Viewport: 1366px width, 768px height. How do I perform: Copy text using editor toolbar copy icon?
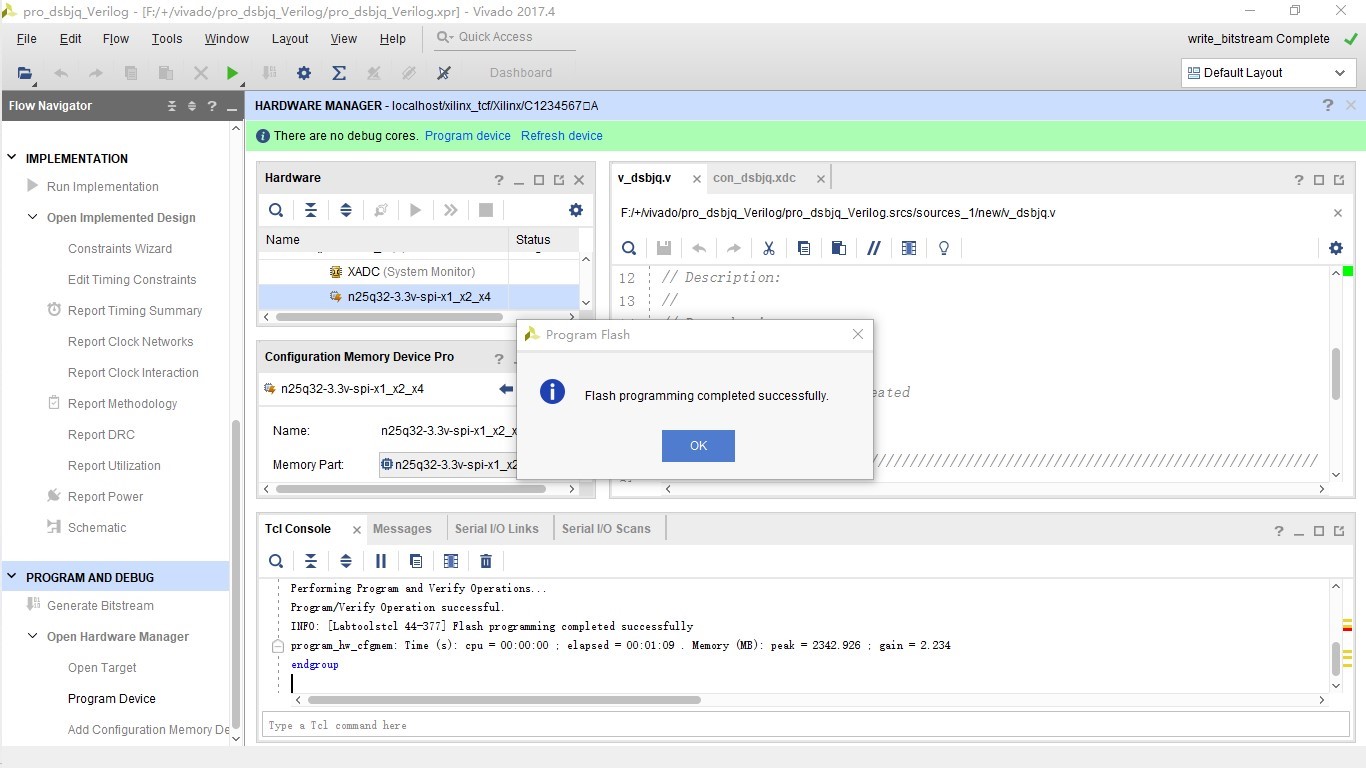point(804,248)
